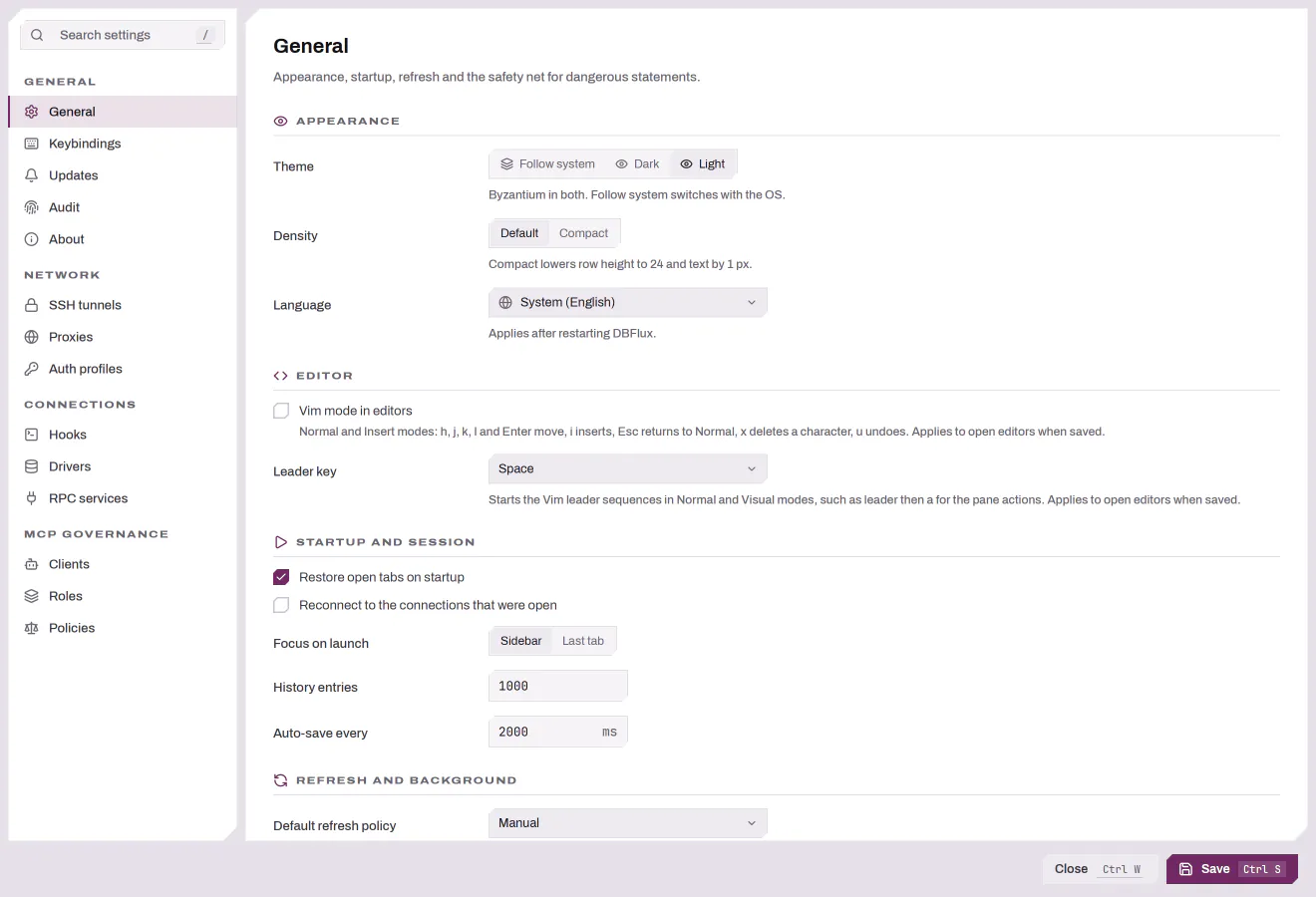Enable the Vim mode in editors checkbox

tap(281, 411)
